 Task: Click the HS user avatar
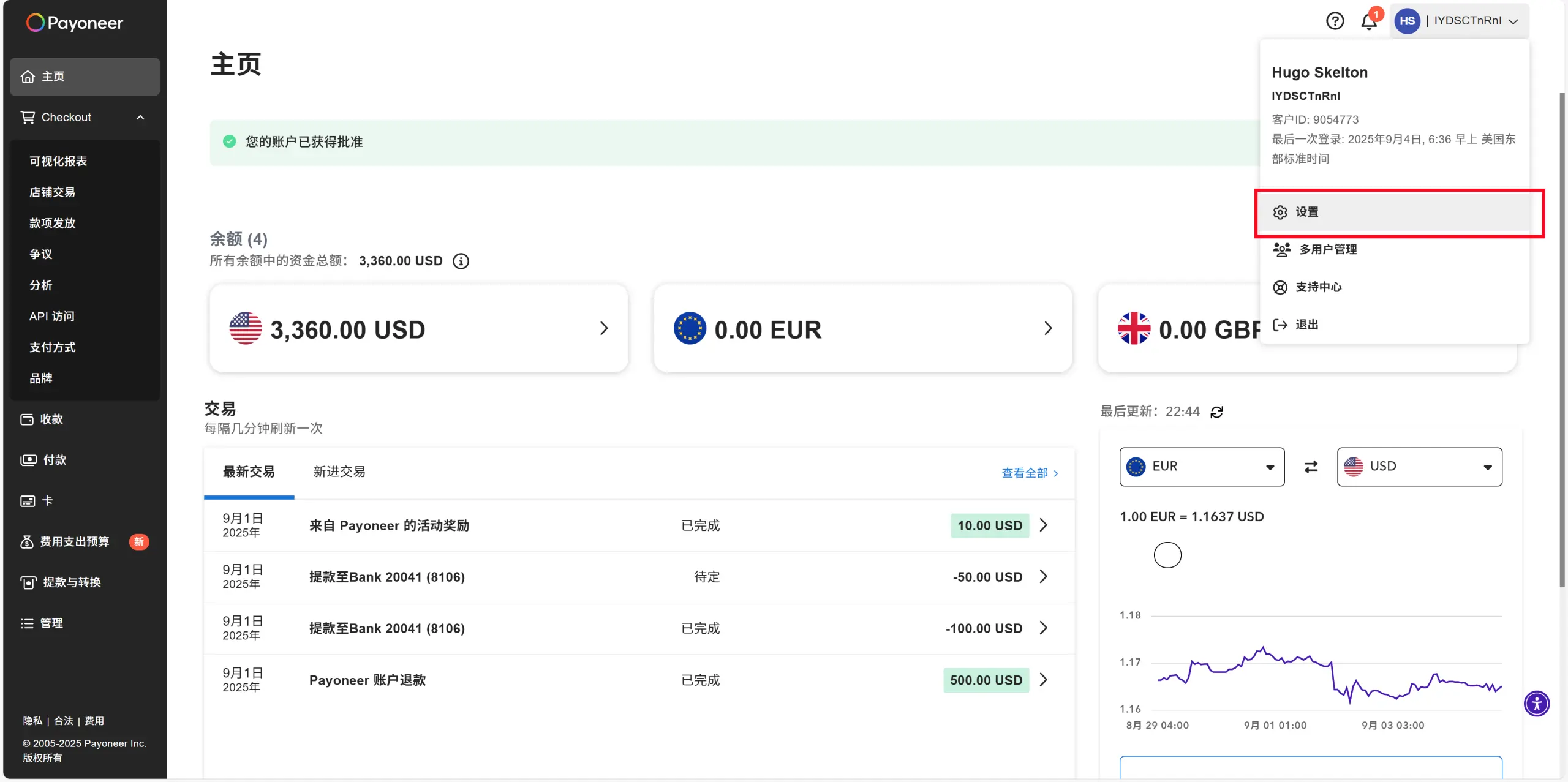pos(1407,21)
